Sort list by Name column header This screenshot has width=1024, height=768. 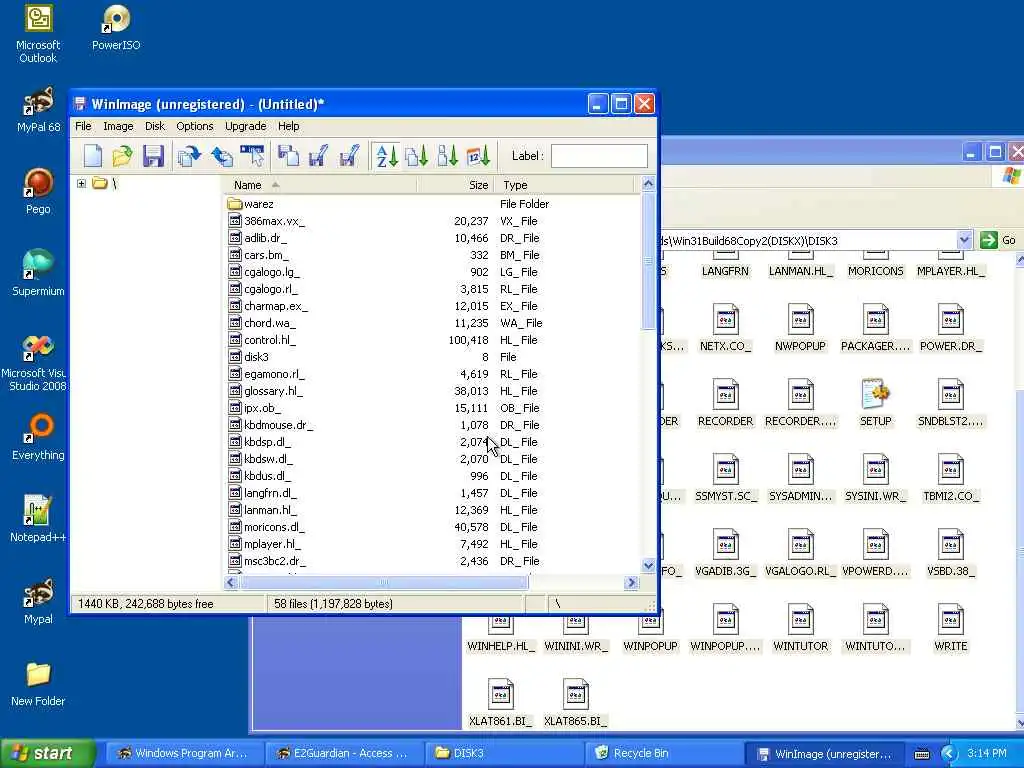point(320,185)
